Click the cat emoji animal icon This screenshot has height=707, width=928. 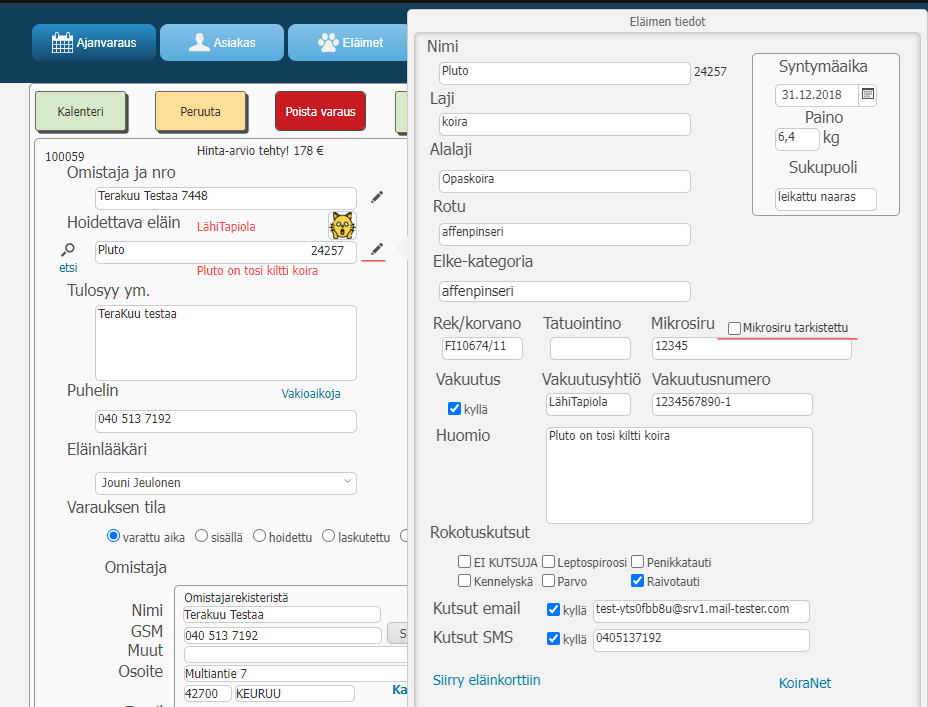tap(342, 225)
